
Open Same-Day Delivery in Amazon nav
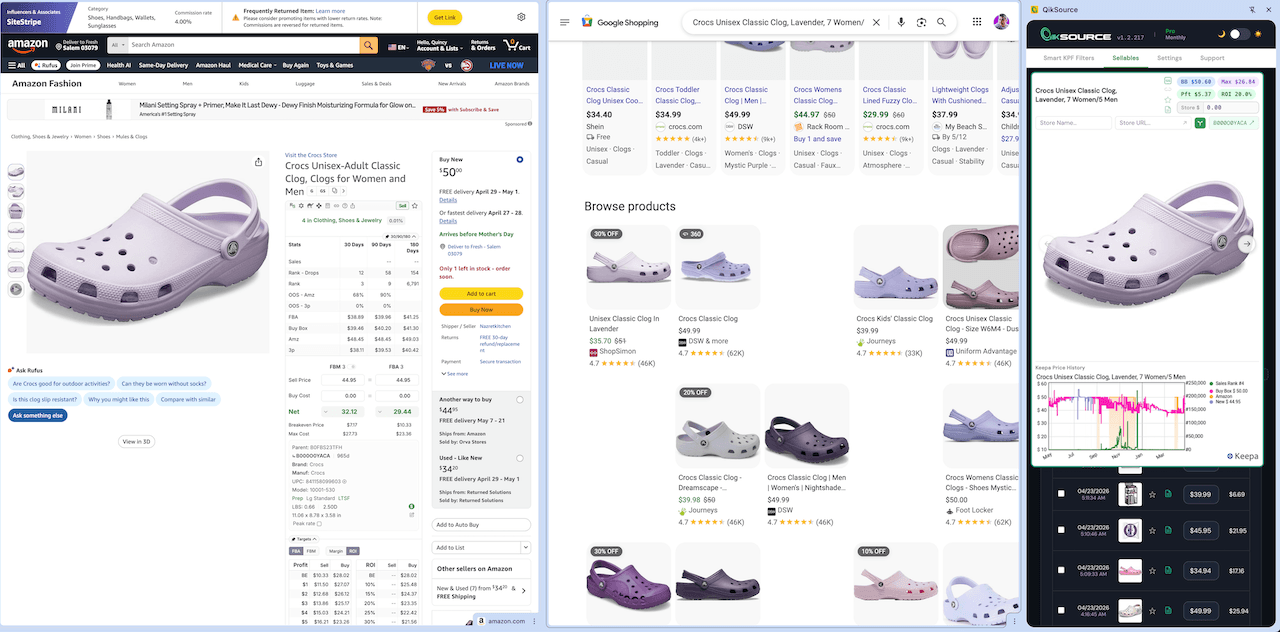click(x=163, y=65)
